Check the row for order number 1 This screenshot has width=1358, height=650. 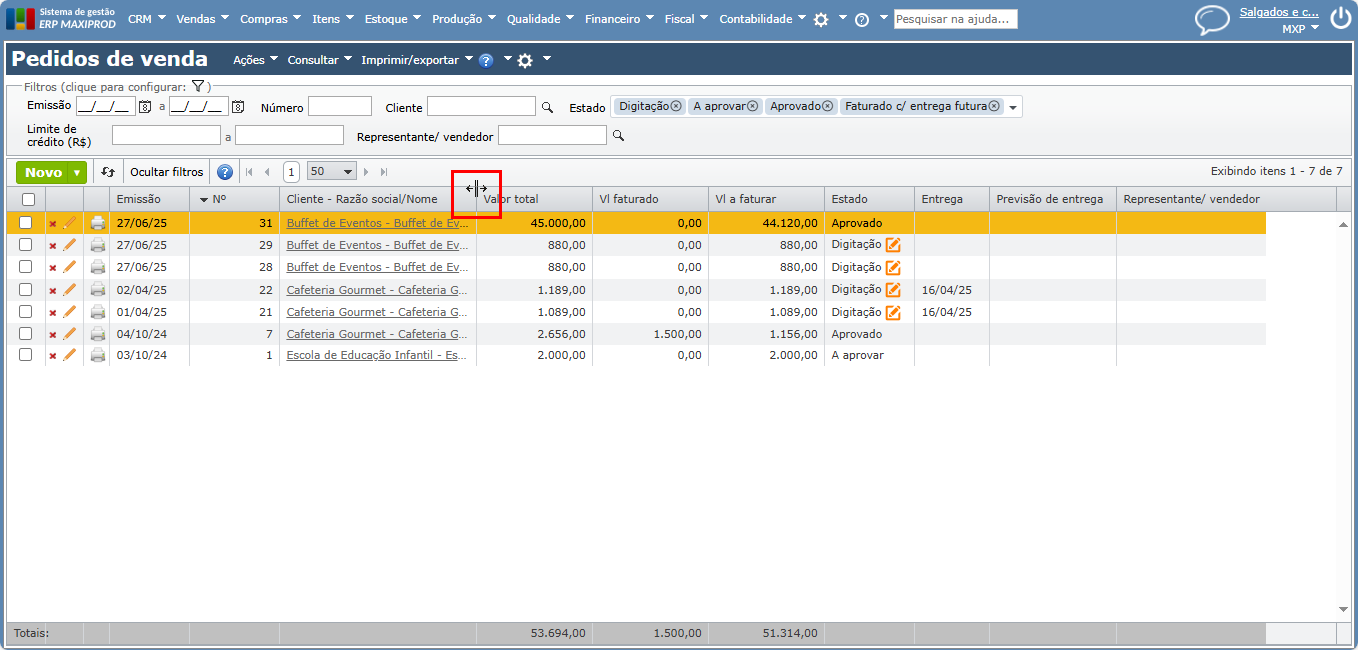click(26, 355)
